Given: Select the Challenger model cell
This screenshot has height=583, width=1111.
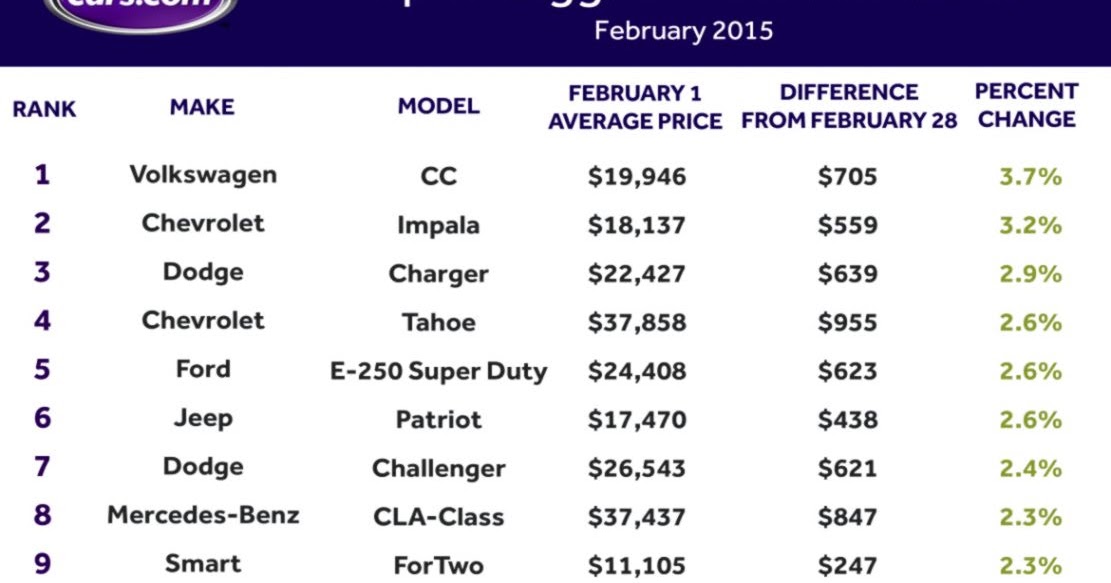Looking at the screenshot, I should point(438,468).
